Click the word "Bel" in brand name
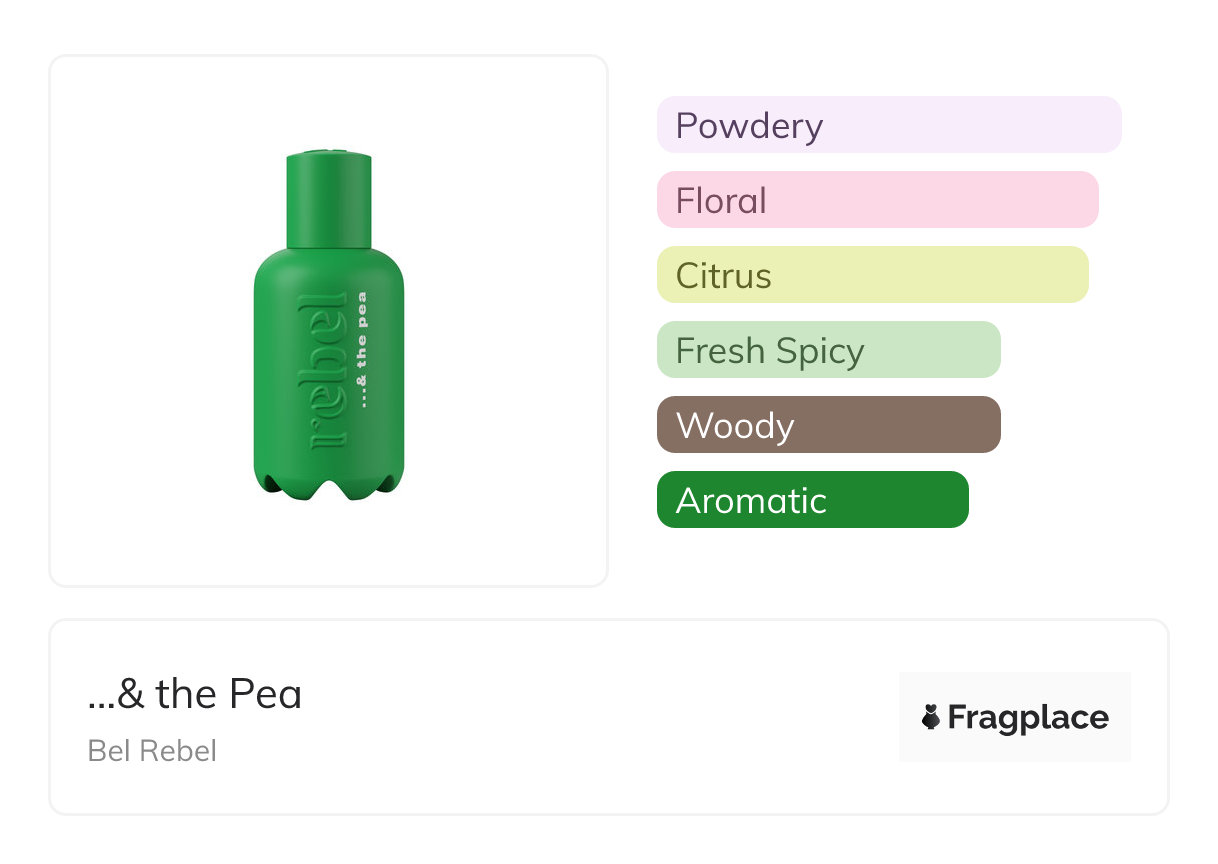Image resolution: width=1218 pixels, height=864 pixels. [x=109, y=751]
